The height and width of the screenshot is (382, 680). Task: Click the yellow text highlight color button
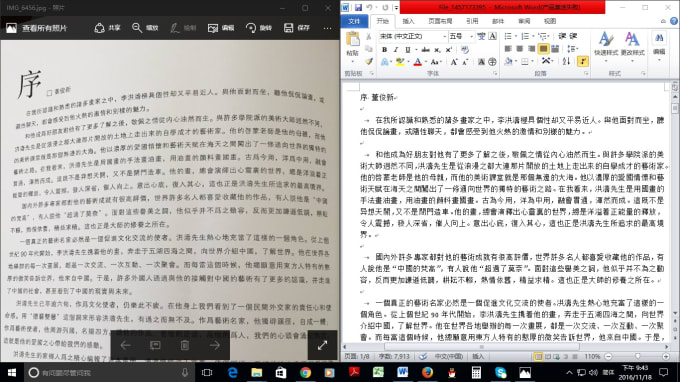(400, 62)
